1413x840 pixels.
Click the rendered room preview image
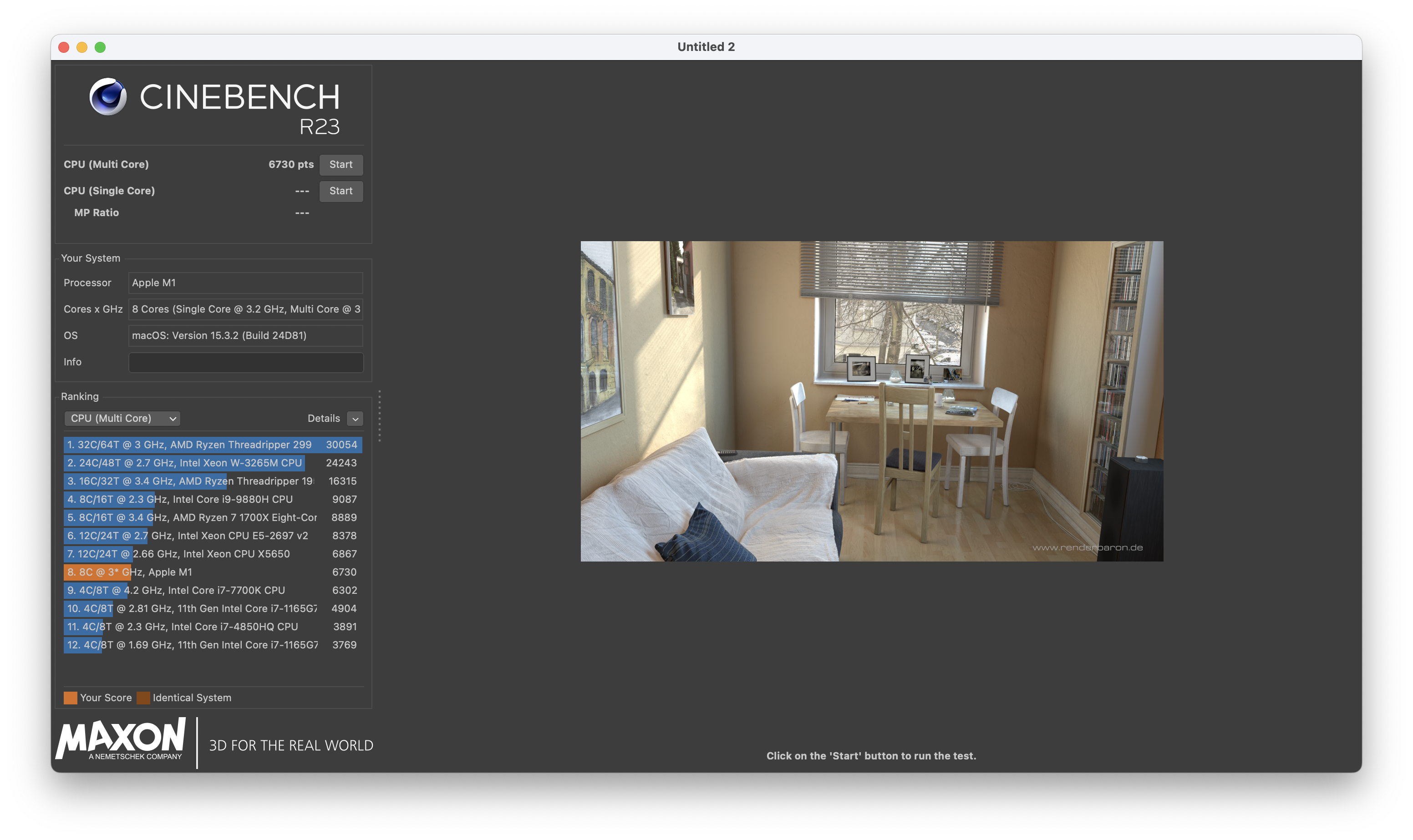(872, 401)
